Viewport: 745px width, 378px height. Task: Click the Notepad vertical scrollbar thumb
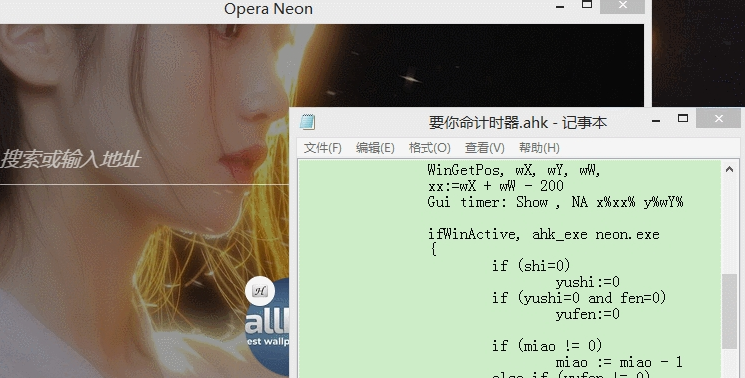pyautogui.click(x=729, y=312)
